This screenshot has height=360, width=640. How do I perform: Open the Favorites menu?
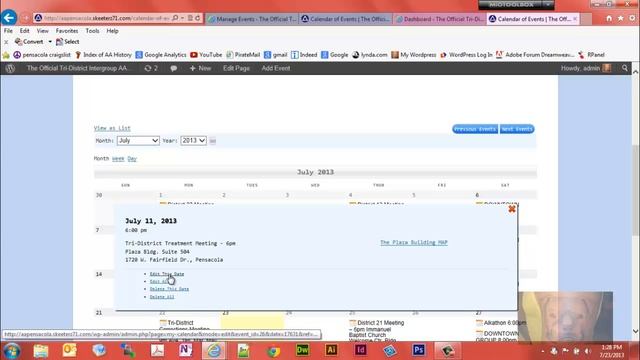[x=67, y=31]
